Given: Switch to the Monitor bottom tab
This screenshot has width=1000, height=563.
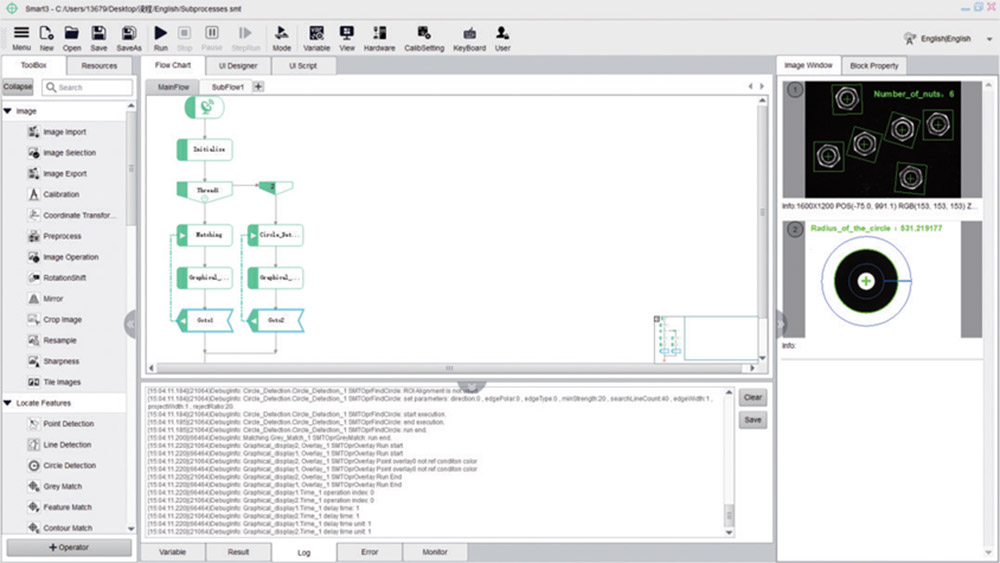Looking at the screenshot, I should pos(435,552).
